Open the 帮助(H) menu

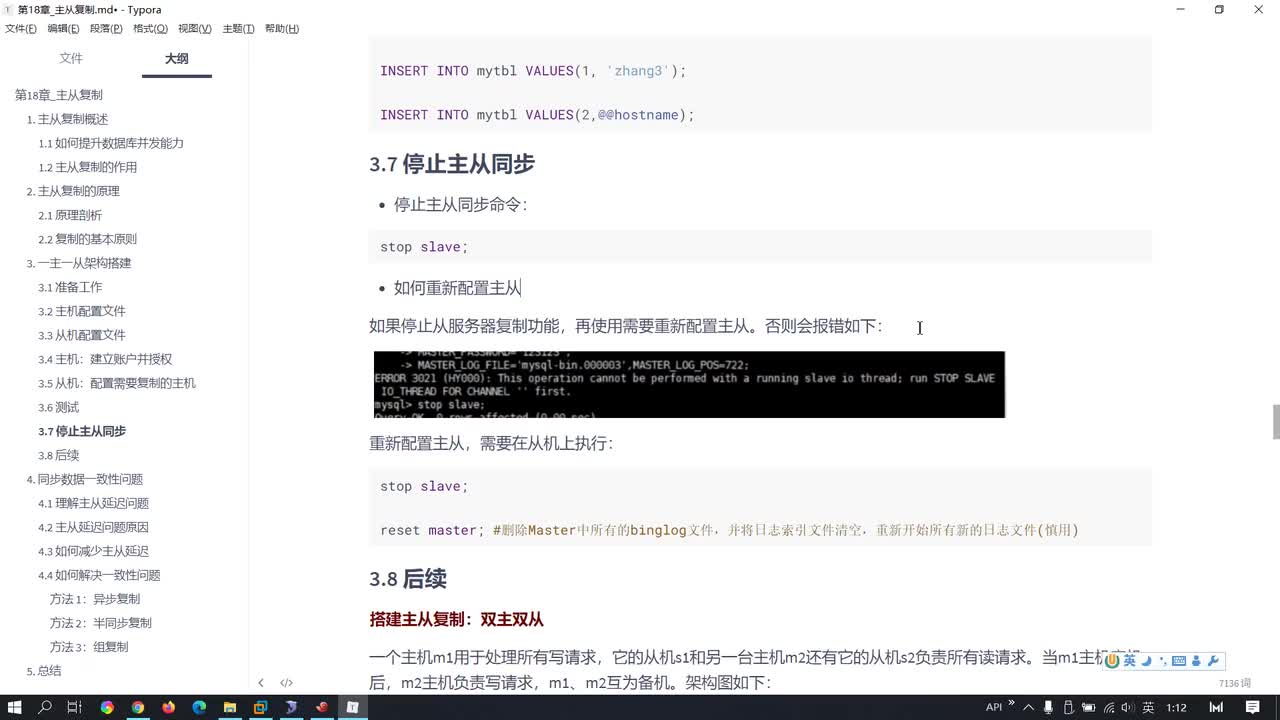coord(282,29)
